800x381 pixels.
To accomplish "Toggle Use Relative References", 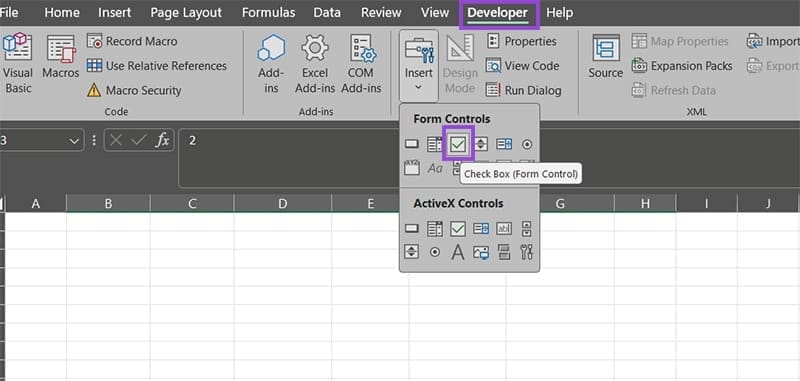I will pyautogui.click(x=157, y=66).
